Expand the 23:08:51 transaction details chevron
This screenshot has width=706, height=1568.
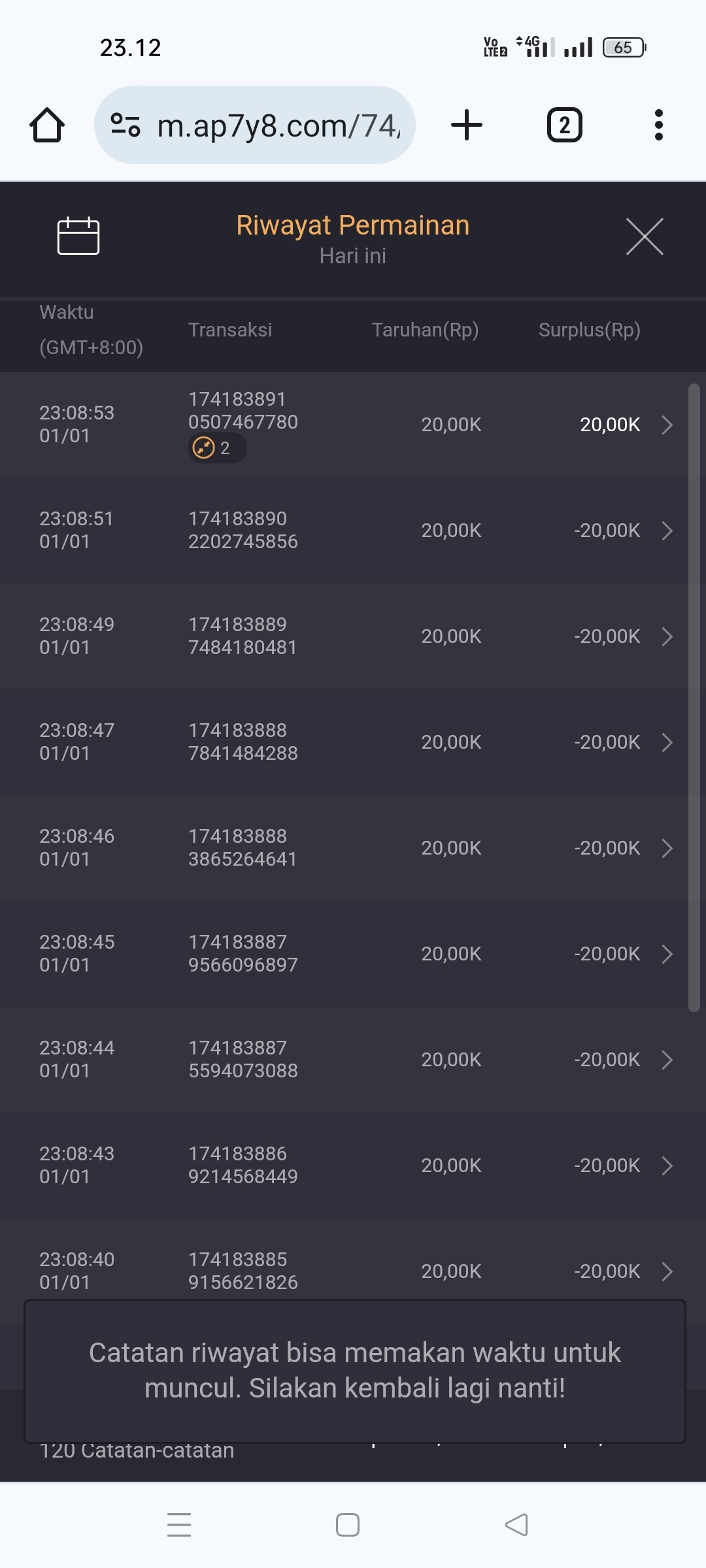point(667,531)
